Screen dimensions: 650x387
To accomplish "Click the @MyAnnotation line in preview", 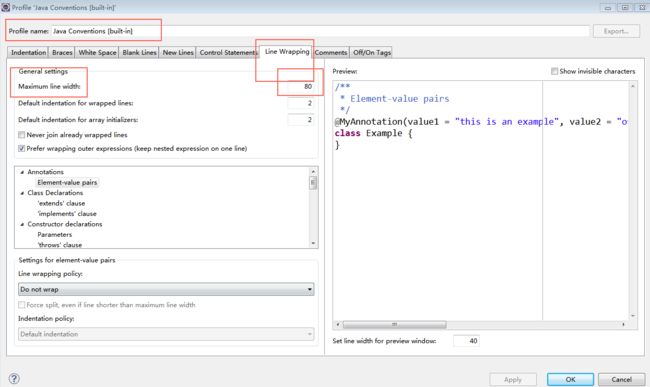I will [x=481, y=122].
